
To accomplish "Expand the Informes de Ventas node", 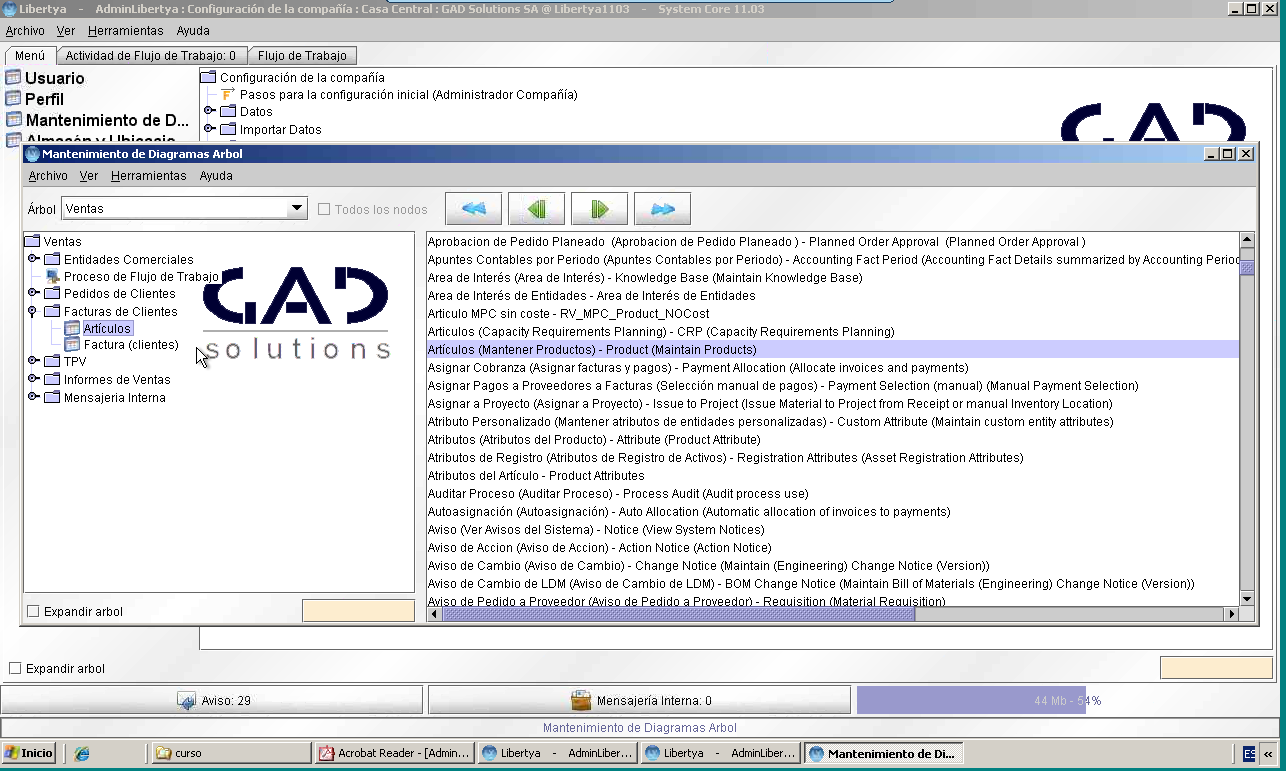I will (33, 379).
